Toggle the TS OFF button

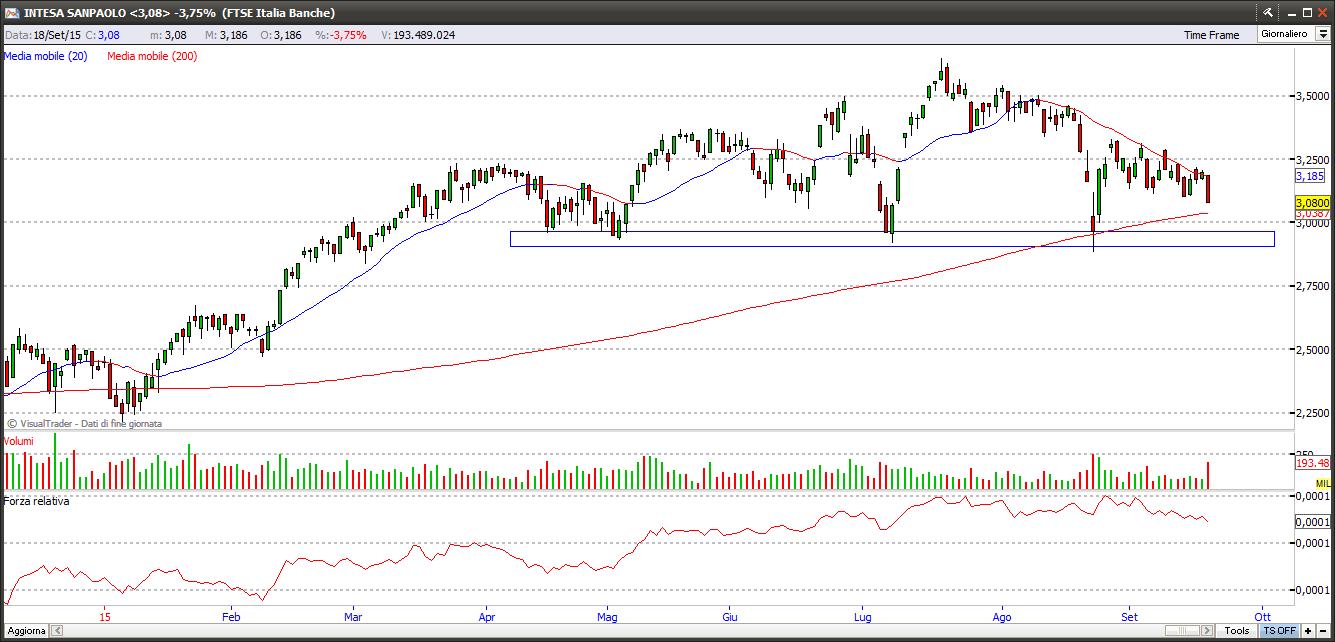pyautogui.click(x=1279, y=630)
